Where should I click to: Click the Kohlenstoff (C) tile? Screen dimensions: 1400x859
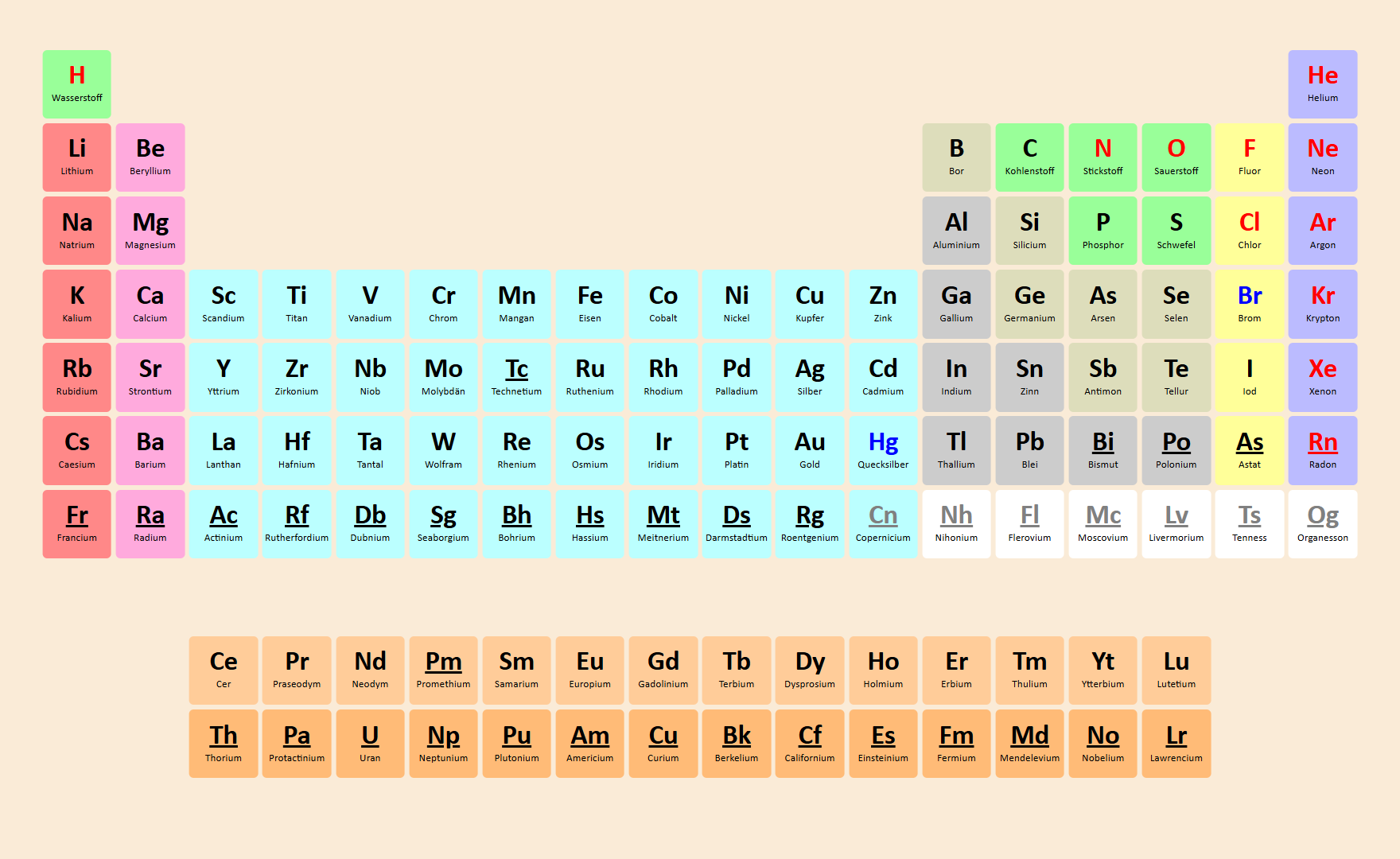point(1030,157)
